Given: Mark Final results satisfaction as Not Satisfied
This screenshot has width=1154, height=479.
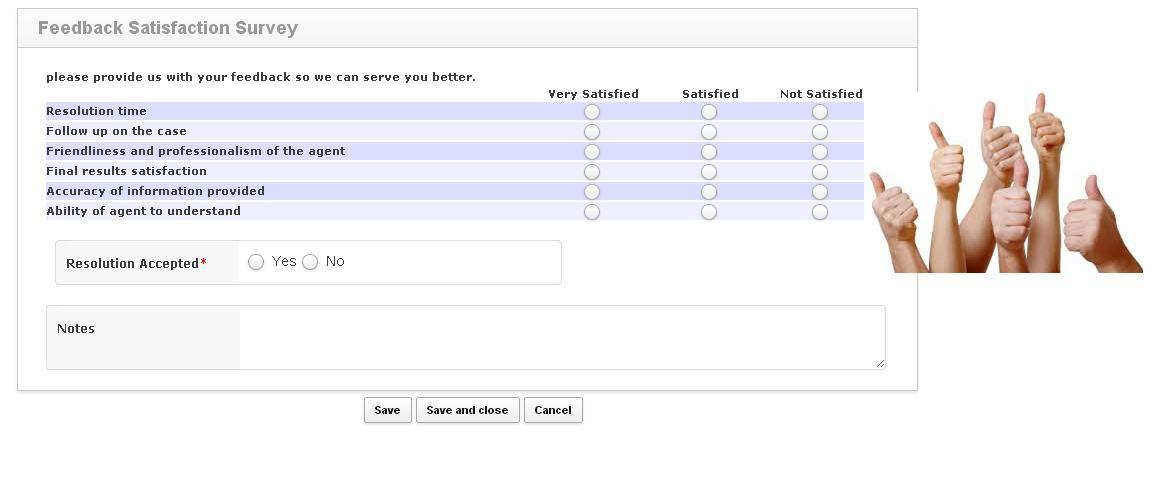Looking at the screenshot, I should 820,172.
